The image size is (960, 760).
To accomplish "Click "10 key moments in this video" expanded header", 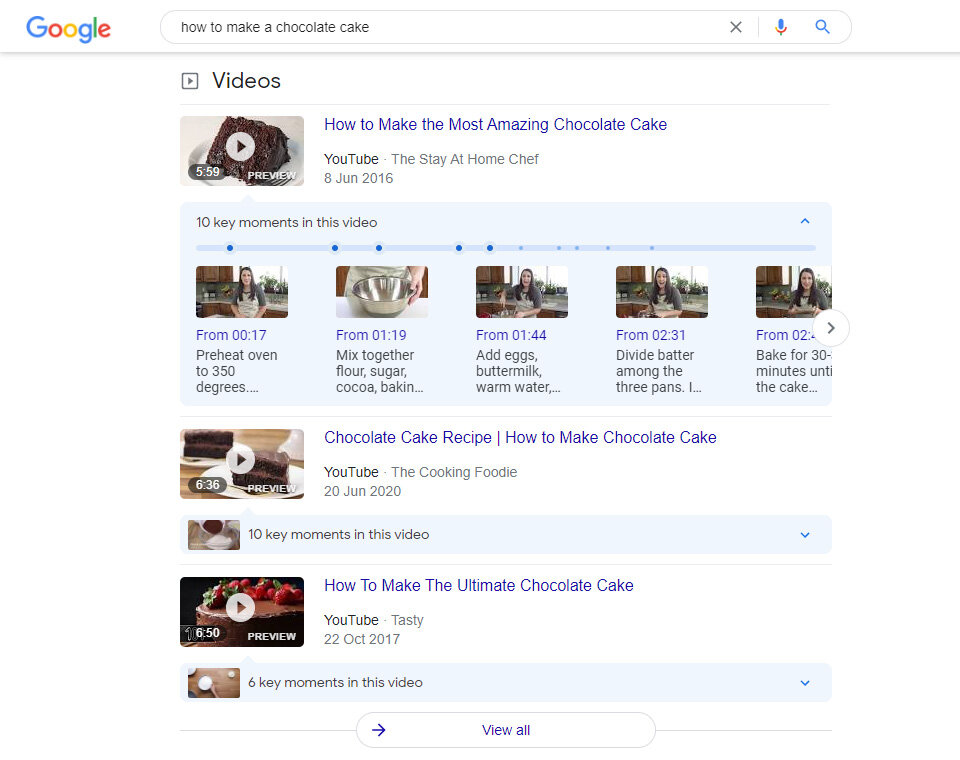I will [x=287, y=222].
